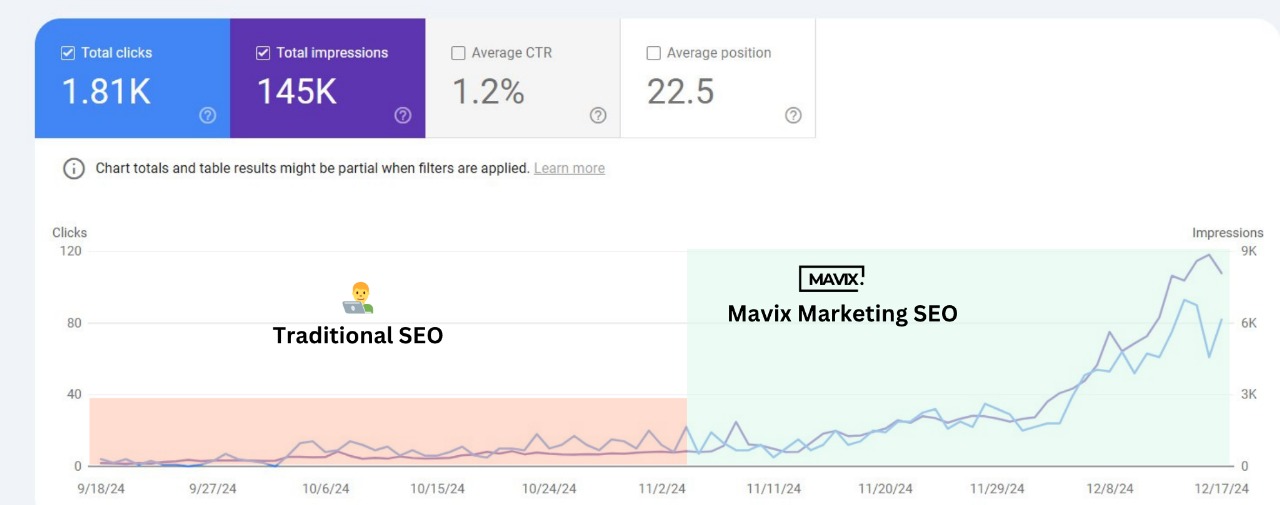This screenshot has width=1280, height=505.
Task: Click the 1.2% average CTR value
Action: [x=488, y=92]
